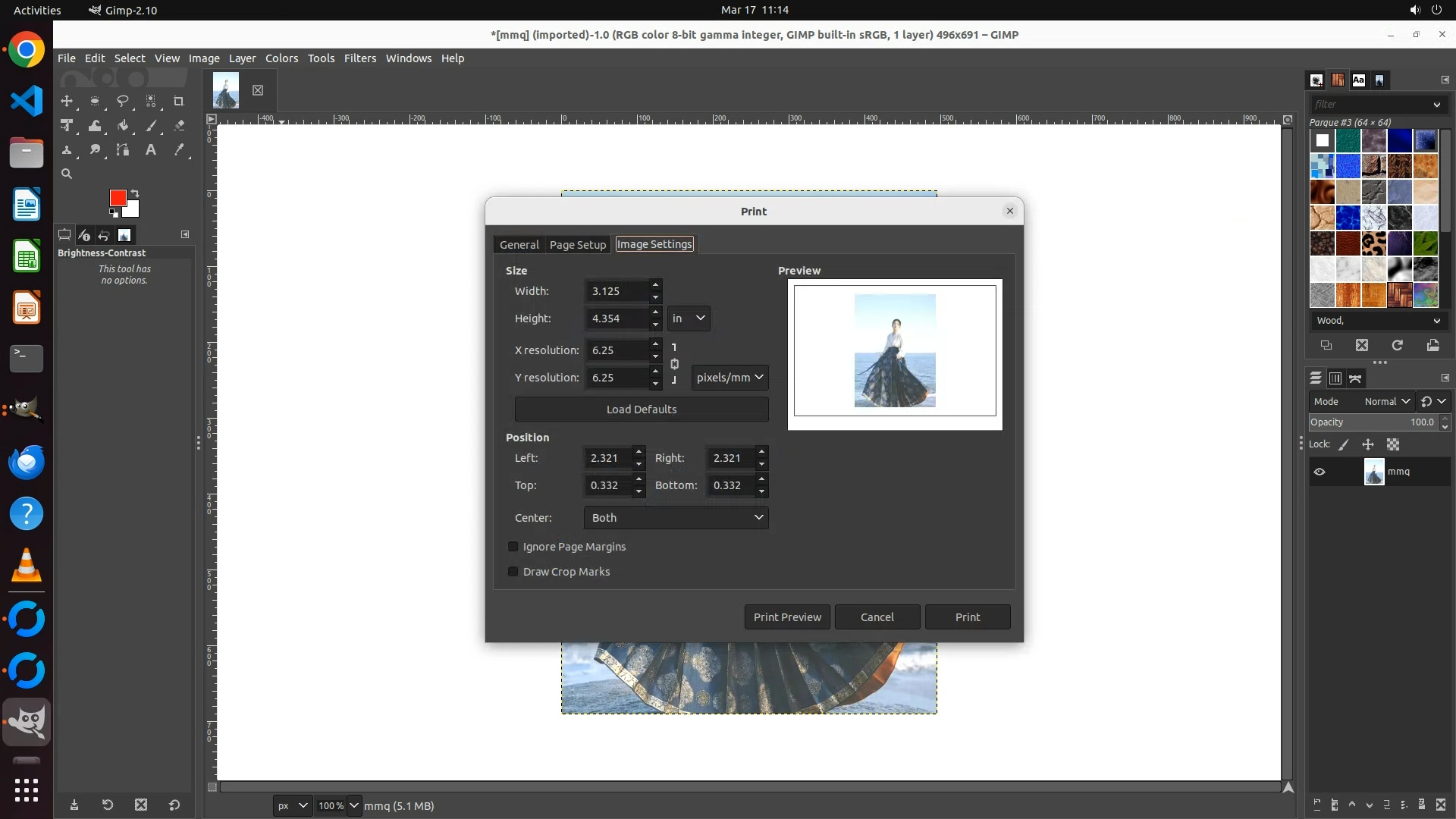Open the pixels/mm resolution unit dropdown
This screenshot has height=819, width=1456.
729,378
